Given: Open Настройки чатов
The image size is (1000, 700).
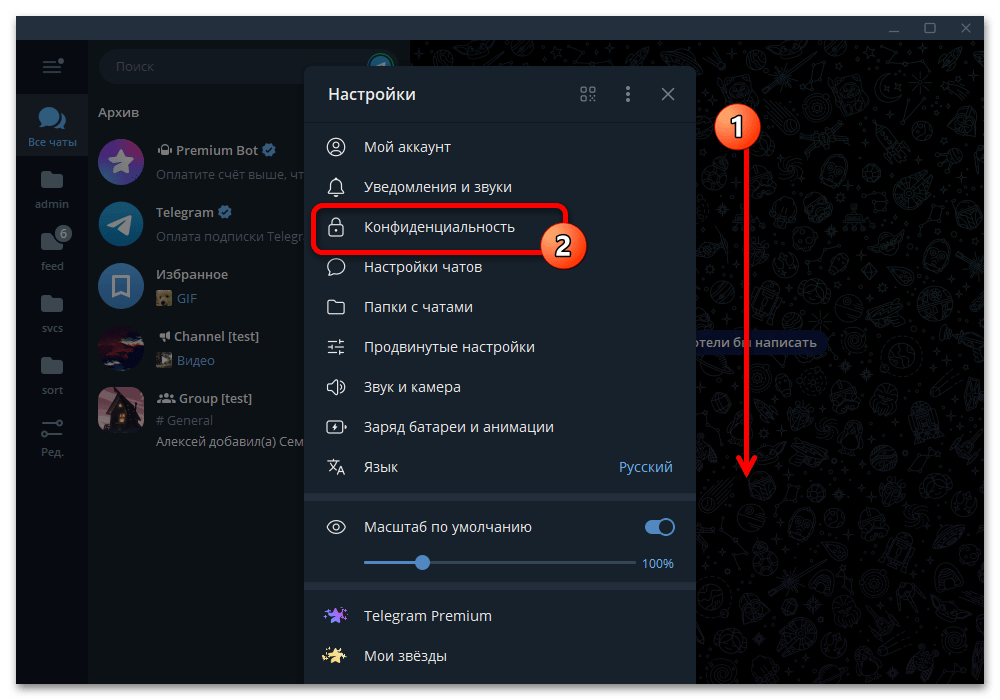Looking at the screenshot, I should pyautogui.click(x=499, y=267).
